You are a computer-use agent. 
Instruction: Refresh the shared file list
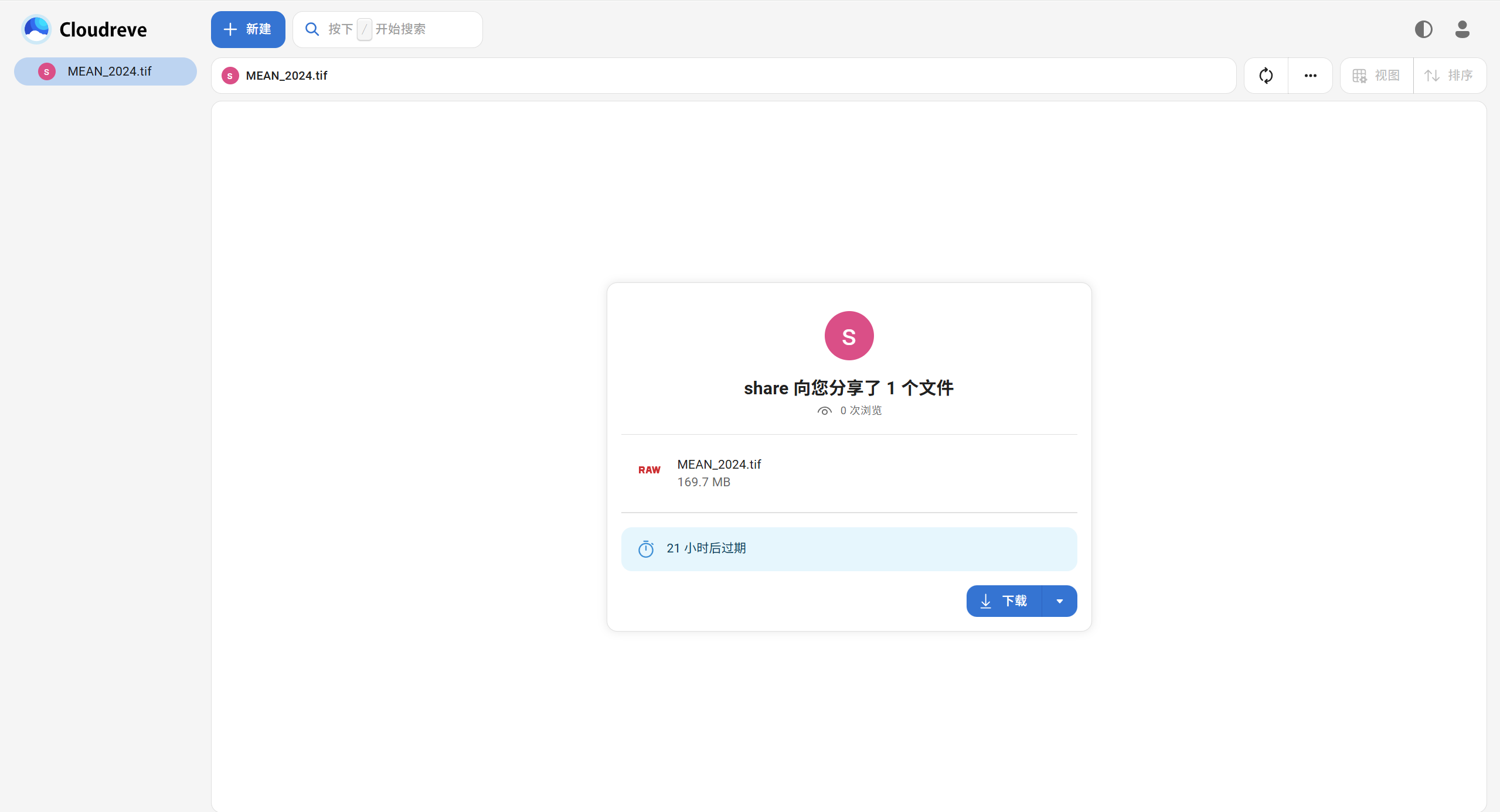point(1265,75)
